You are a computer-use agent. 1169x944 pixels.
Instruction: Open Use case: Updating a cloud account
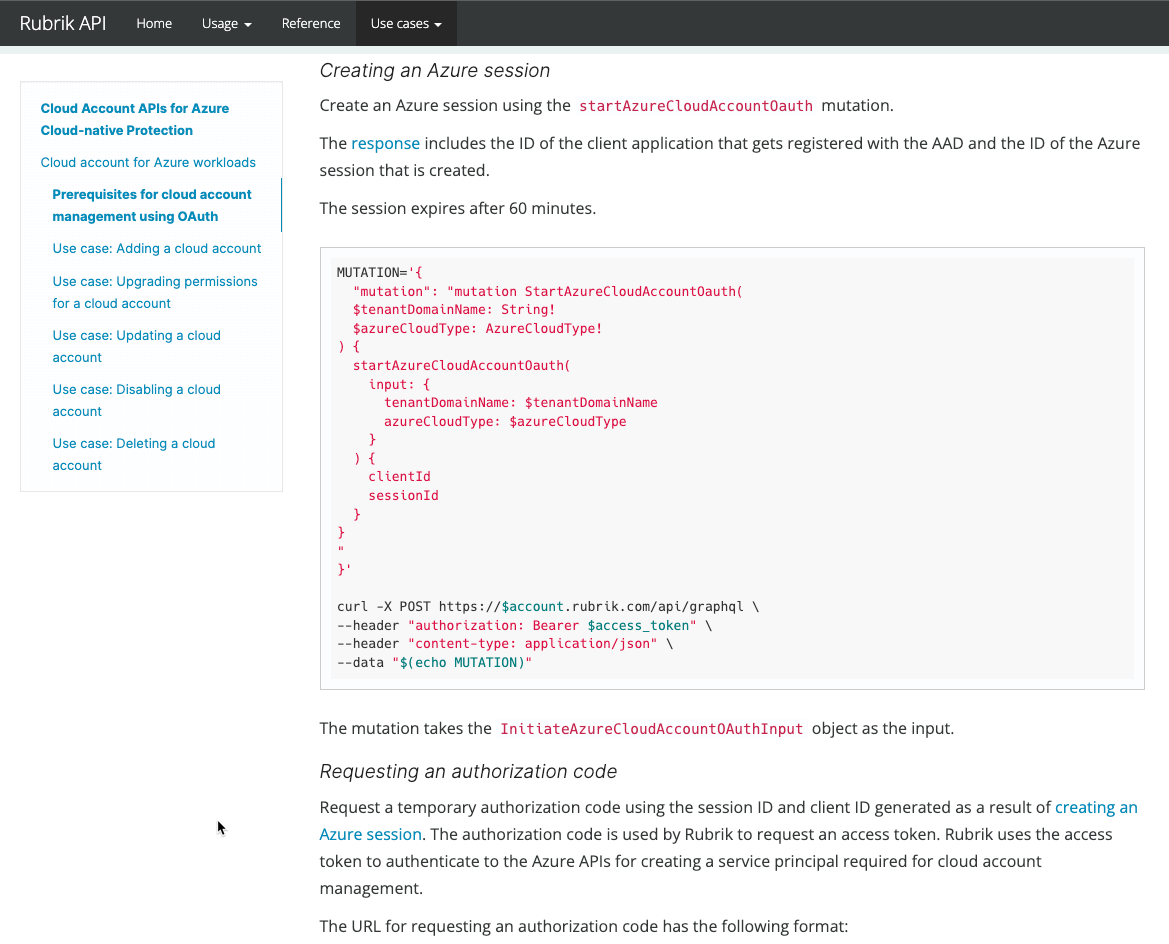pos(136,346)
